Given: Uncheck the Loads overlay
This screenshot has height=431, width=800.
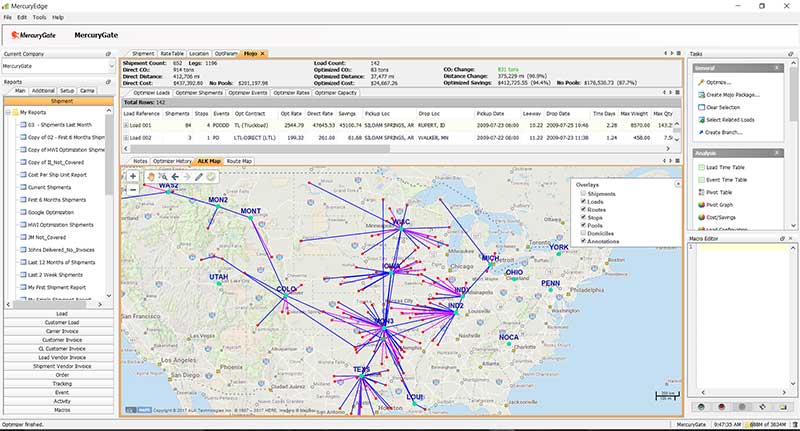Looking at the screenshot, I should (x=583, y=201).
